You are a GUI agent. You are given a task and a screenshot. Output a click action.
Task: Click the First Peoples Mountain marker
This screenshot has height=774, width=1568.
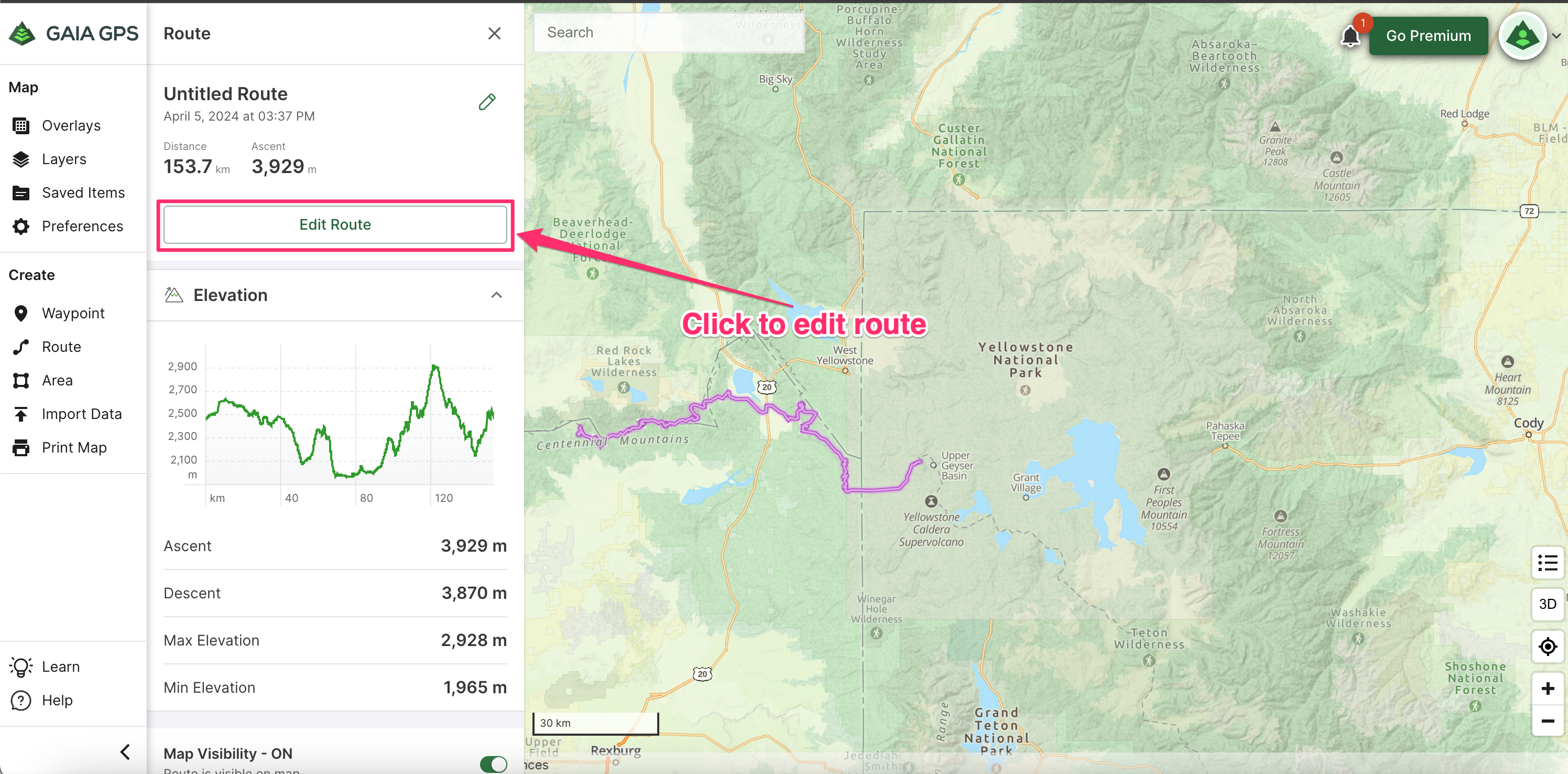[x=1163, y=474]
